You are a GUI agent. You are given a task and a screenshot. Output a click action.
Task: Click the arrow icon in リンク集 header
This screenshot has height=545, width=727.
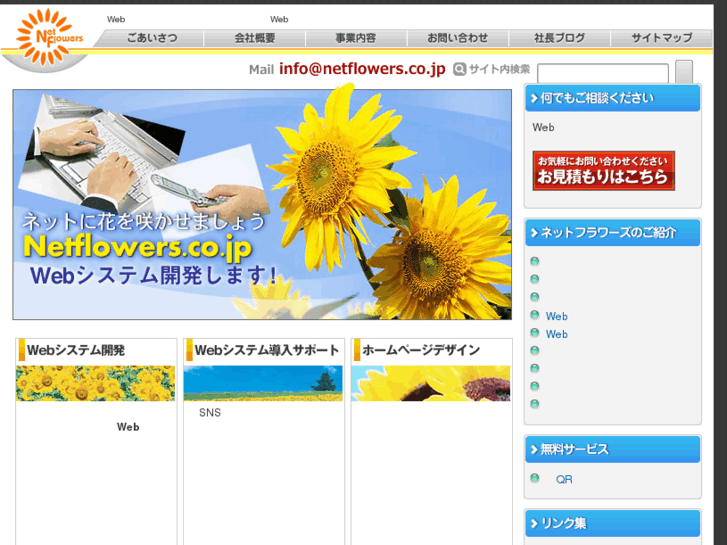[x=534, y=523]
